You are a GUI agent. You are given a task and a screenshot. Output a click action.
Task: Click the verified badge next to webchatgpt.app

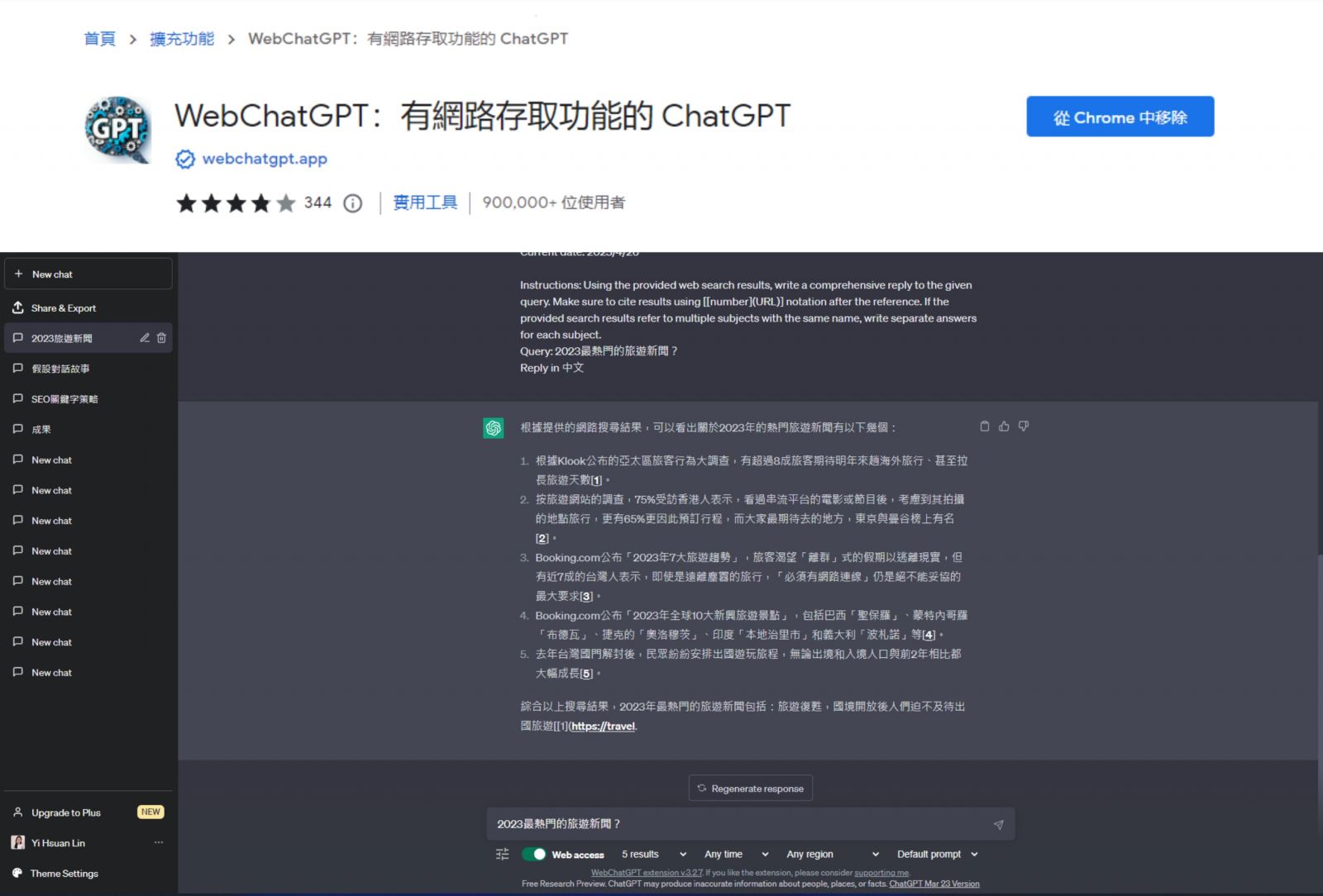[185, 159]
